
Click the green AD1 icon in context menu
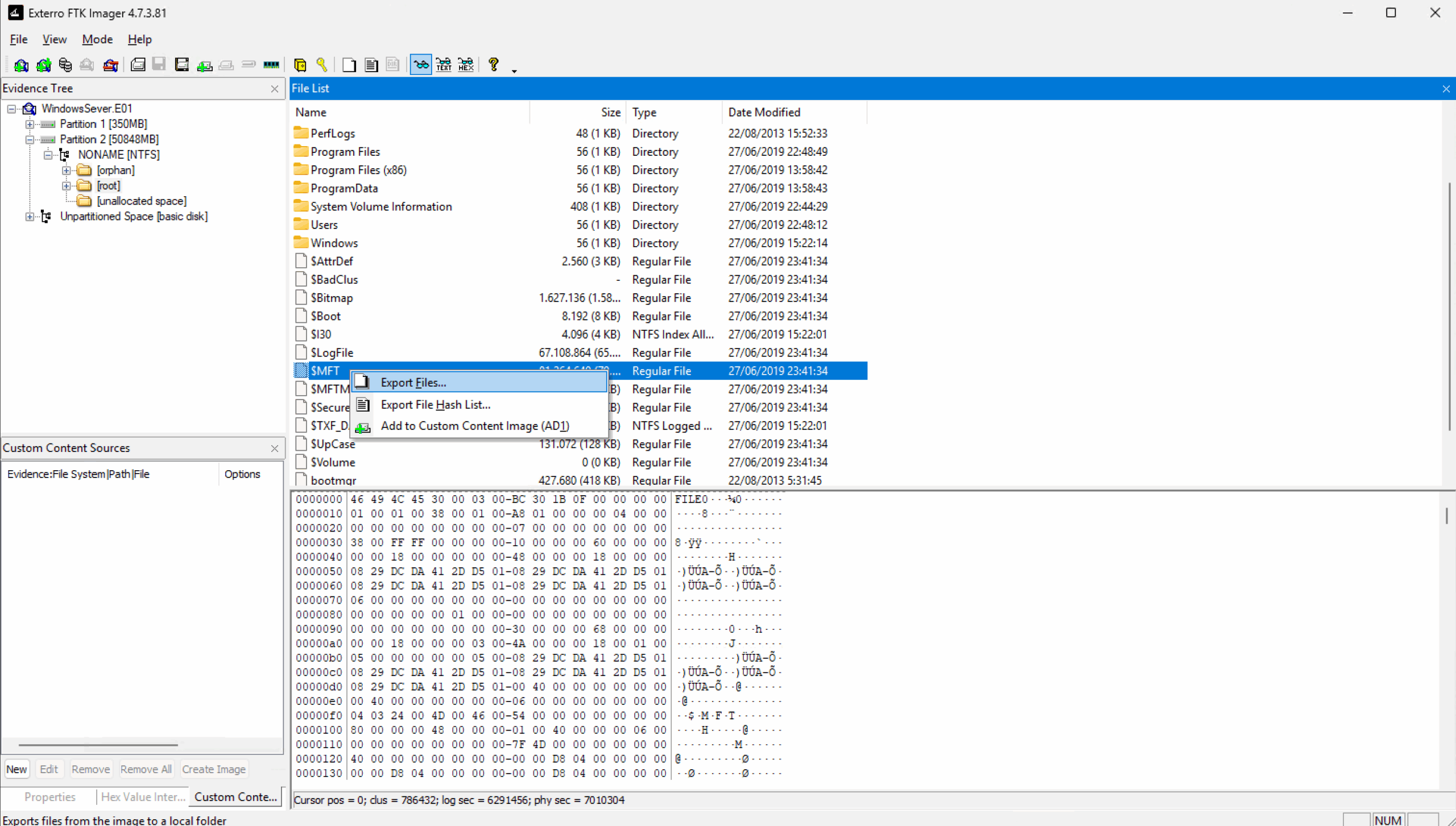pyautogui.click(x=363, y=427)
